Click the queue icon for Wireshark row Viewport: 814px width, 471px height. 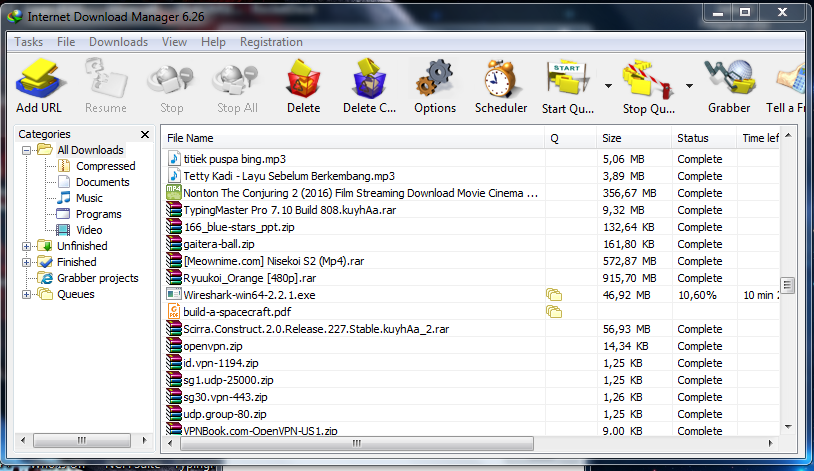tap(554, 295)
